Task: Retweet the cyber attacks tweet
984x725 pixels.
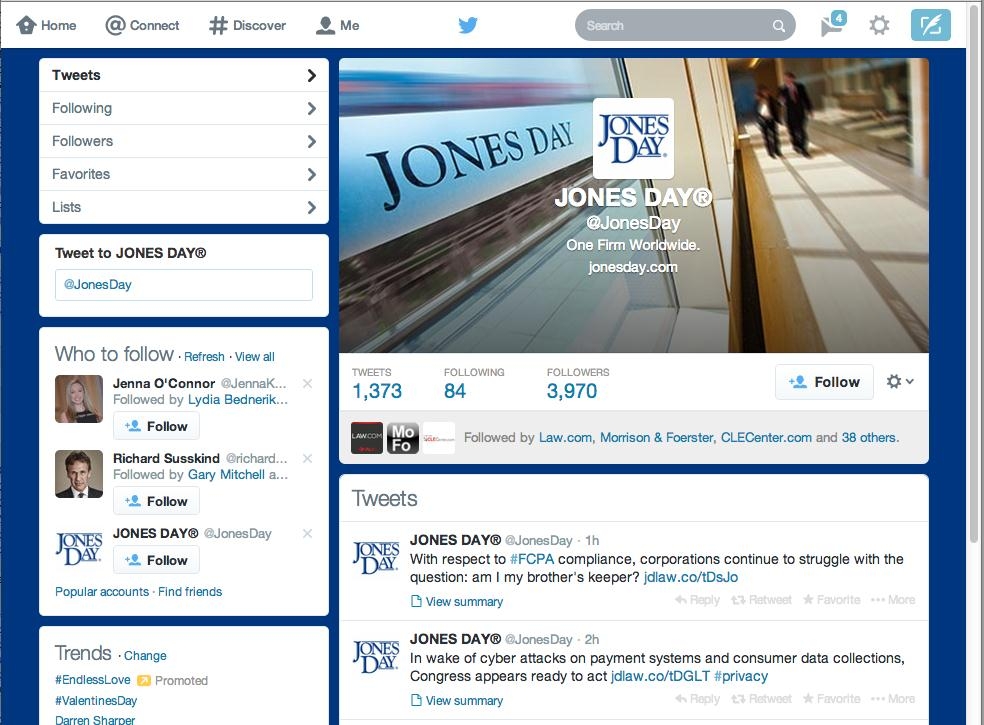Action: pos(761,699)
